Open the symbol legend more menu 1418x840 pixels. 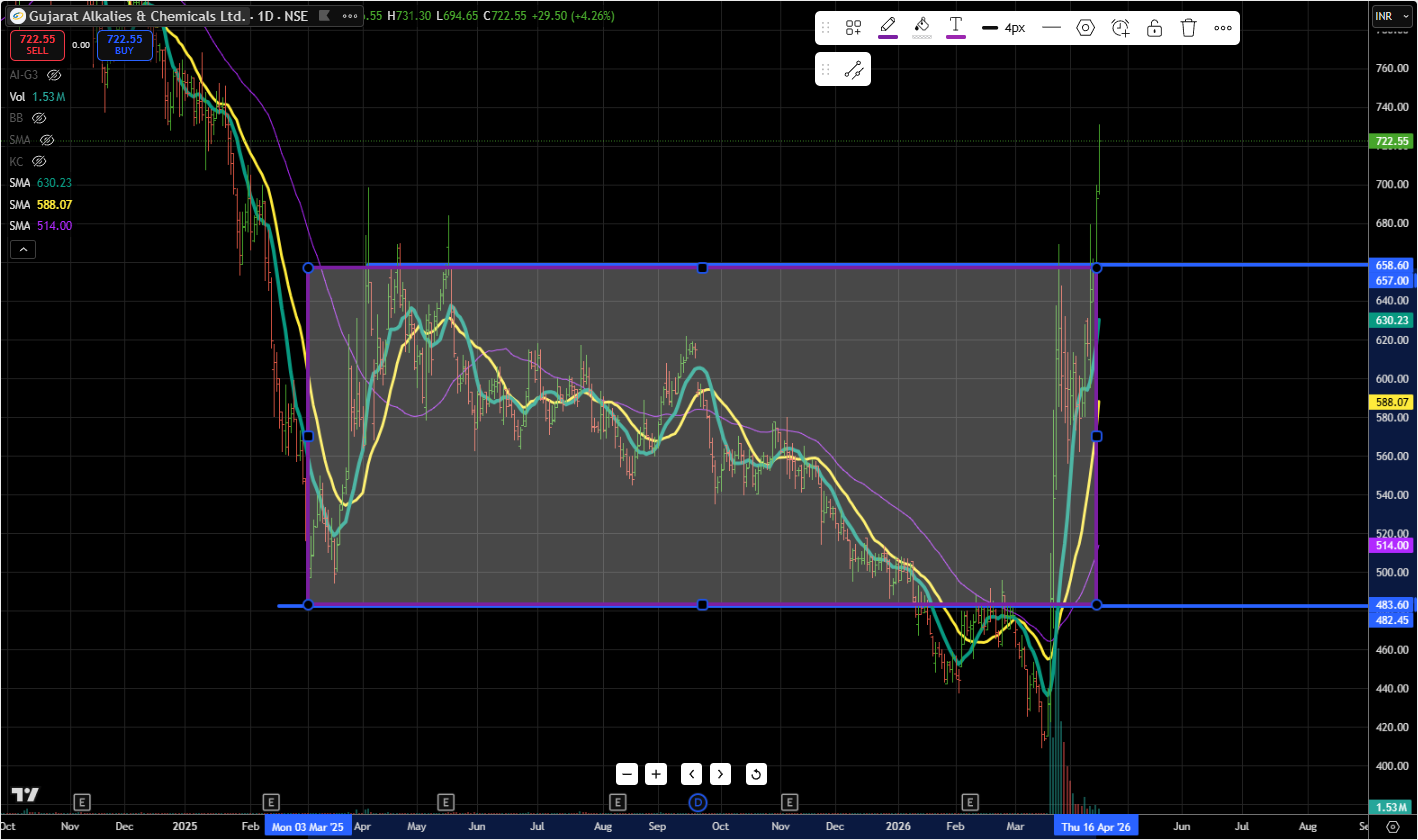349,16
